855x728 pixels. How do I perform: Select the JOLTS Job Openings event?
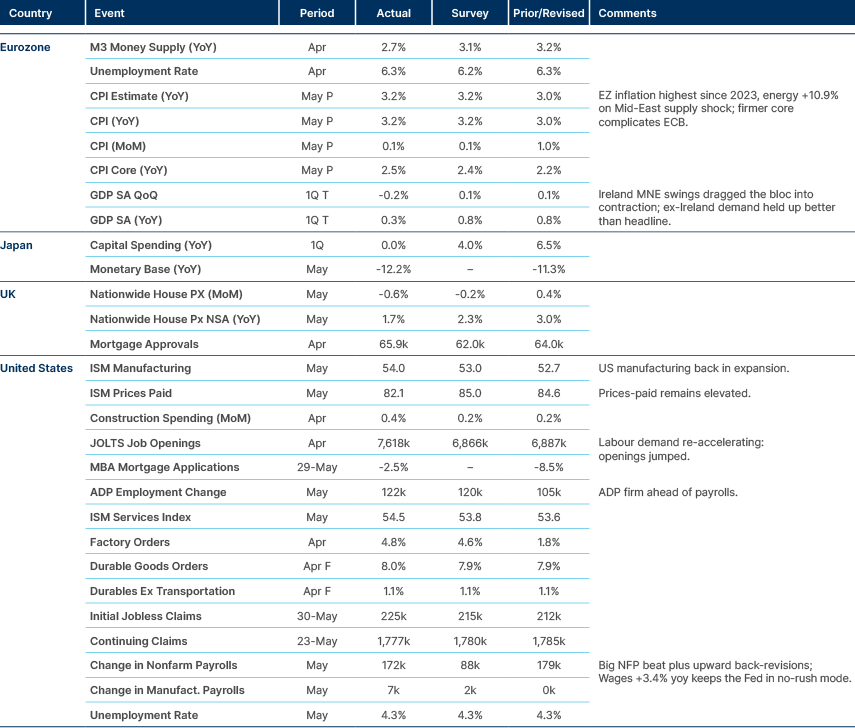[x=145, y=443]
